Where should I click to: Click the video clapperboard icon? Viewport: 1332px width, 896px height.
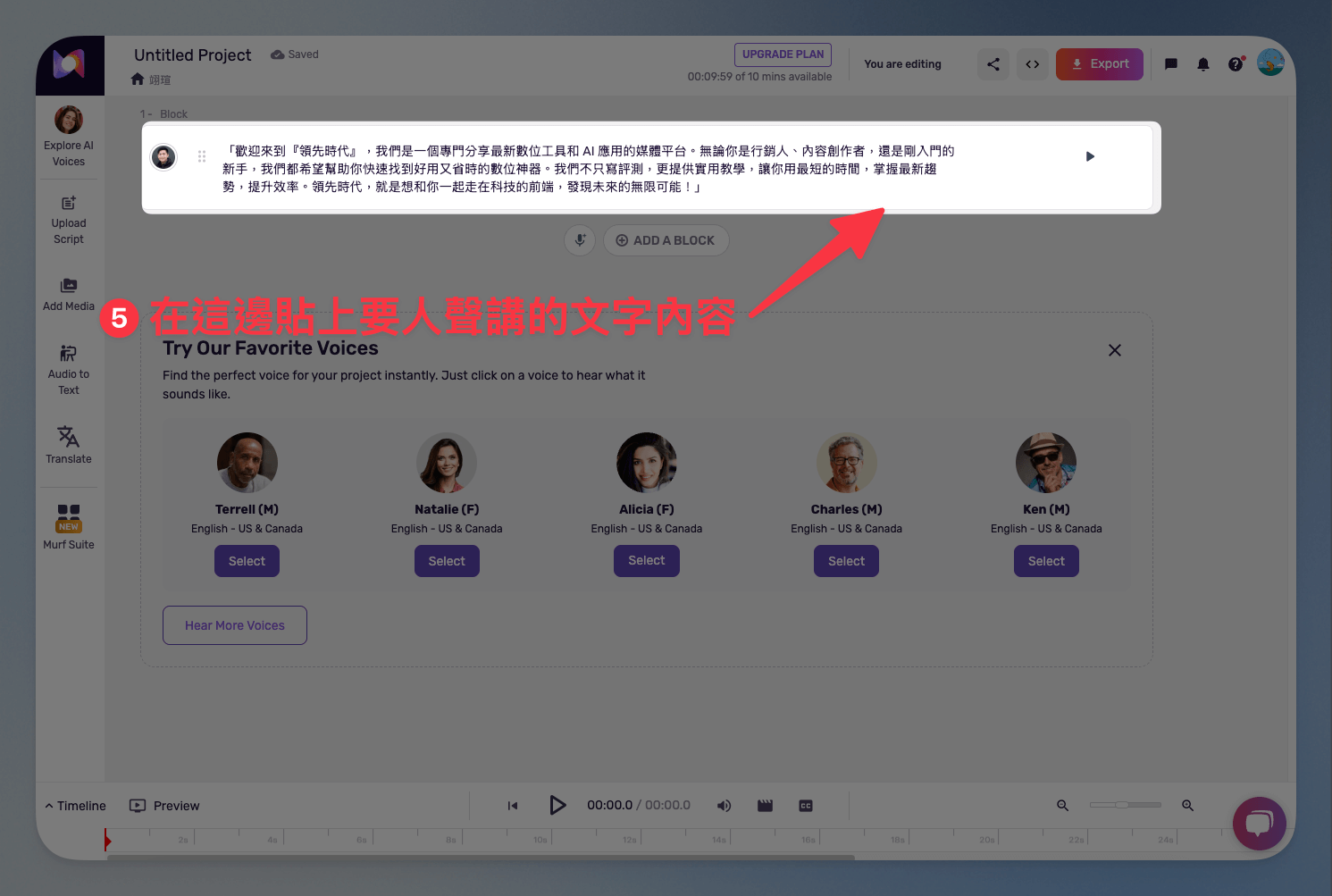pyautogui.click(x=765, y=806)
